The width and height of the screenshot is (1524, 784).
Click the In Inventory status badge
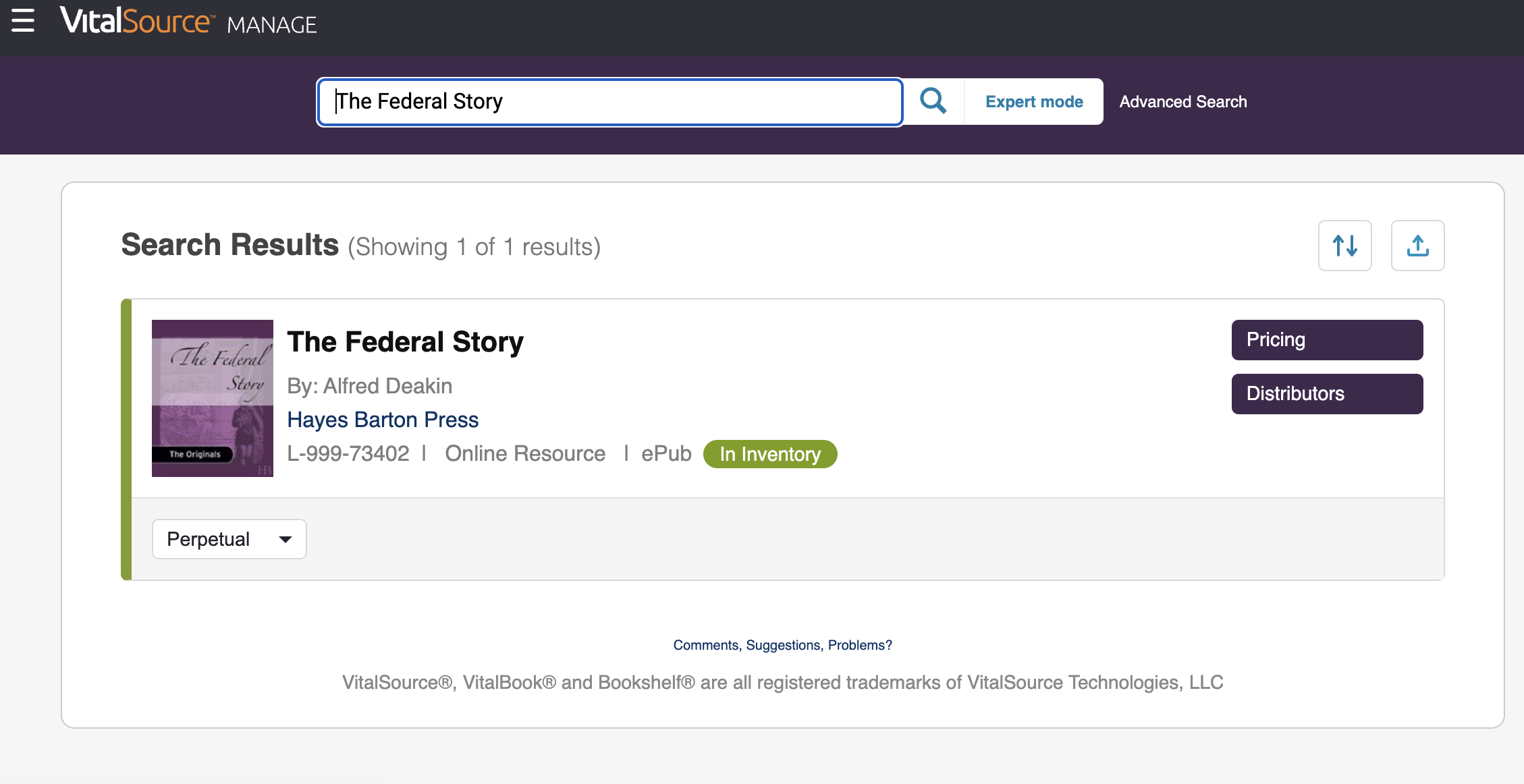[x=770, y=453]
